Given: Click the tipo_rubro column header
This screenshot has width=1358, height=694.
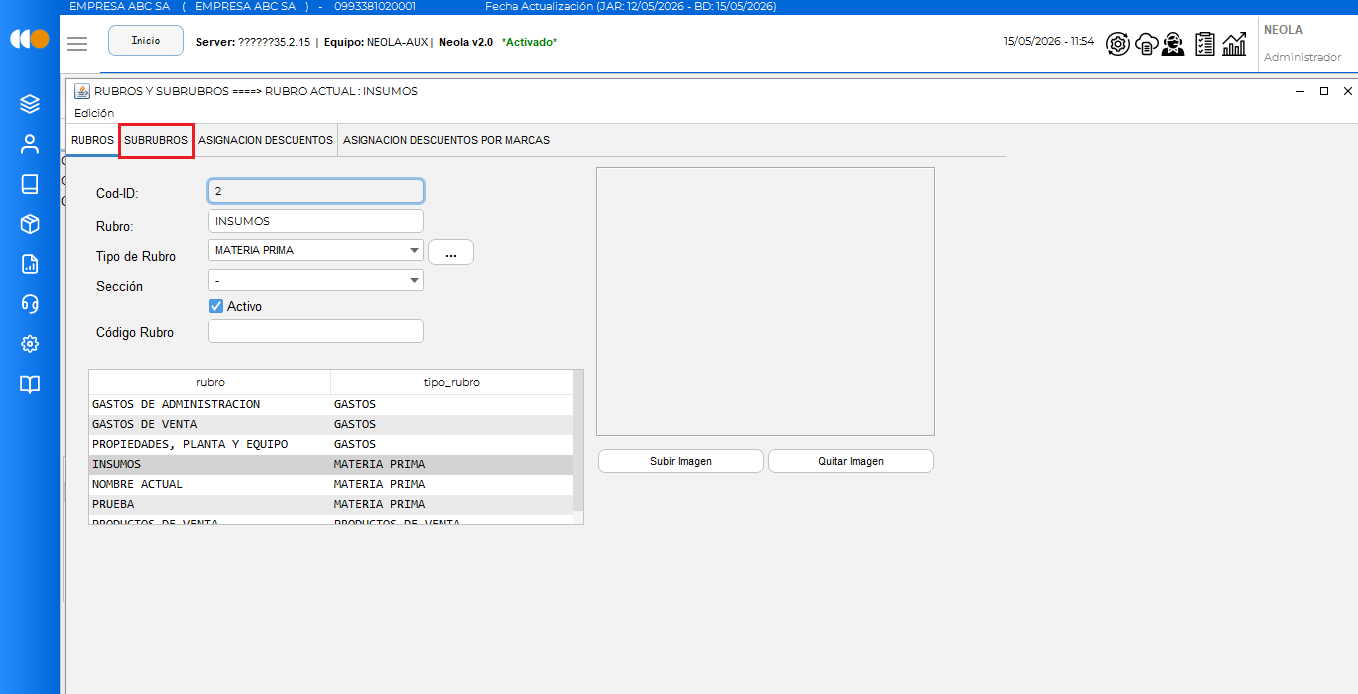Looking at the screenshot, I should click(x=452, y=382).
